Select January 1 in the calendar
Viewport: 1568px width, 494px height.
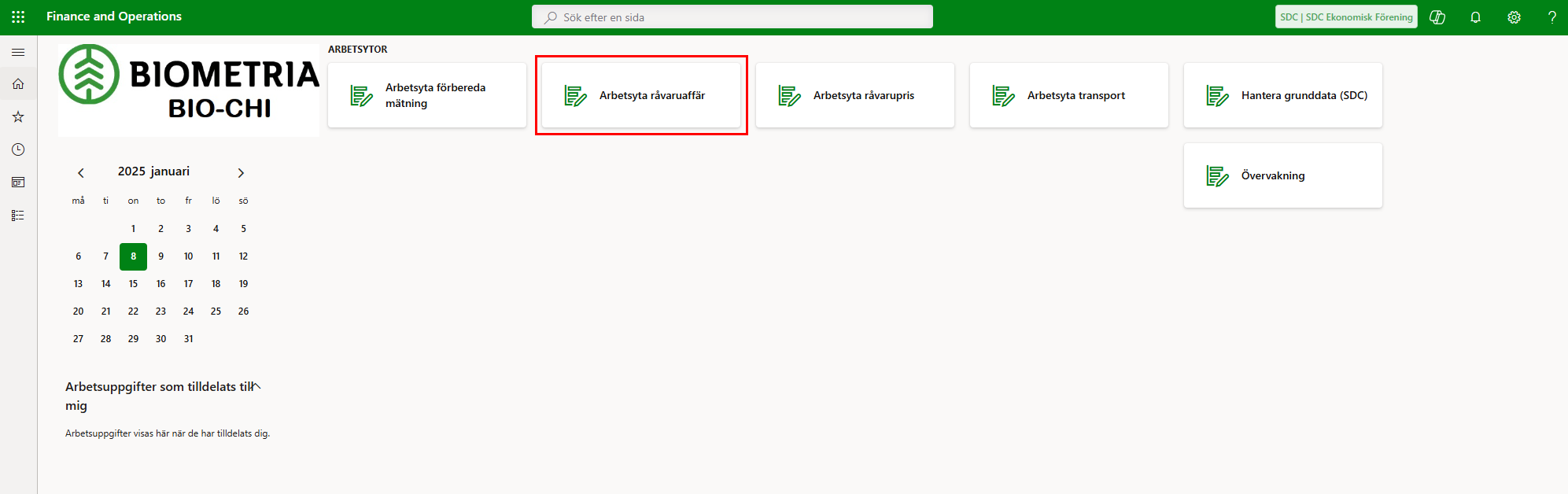133,229
